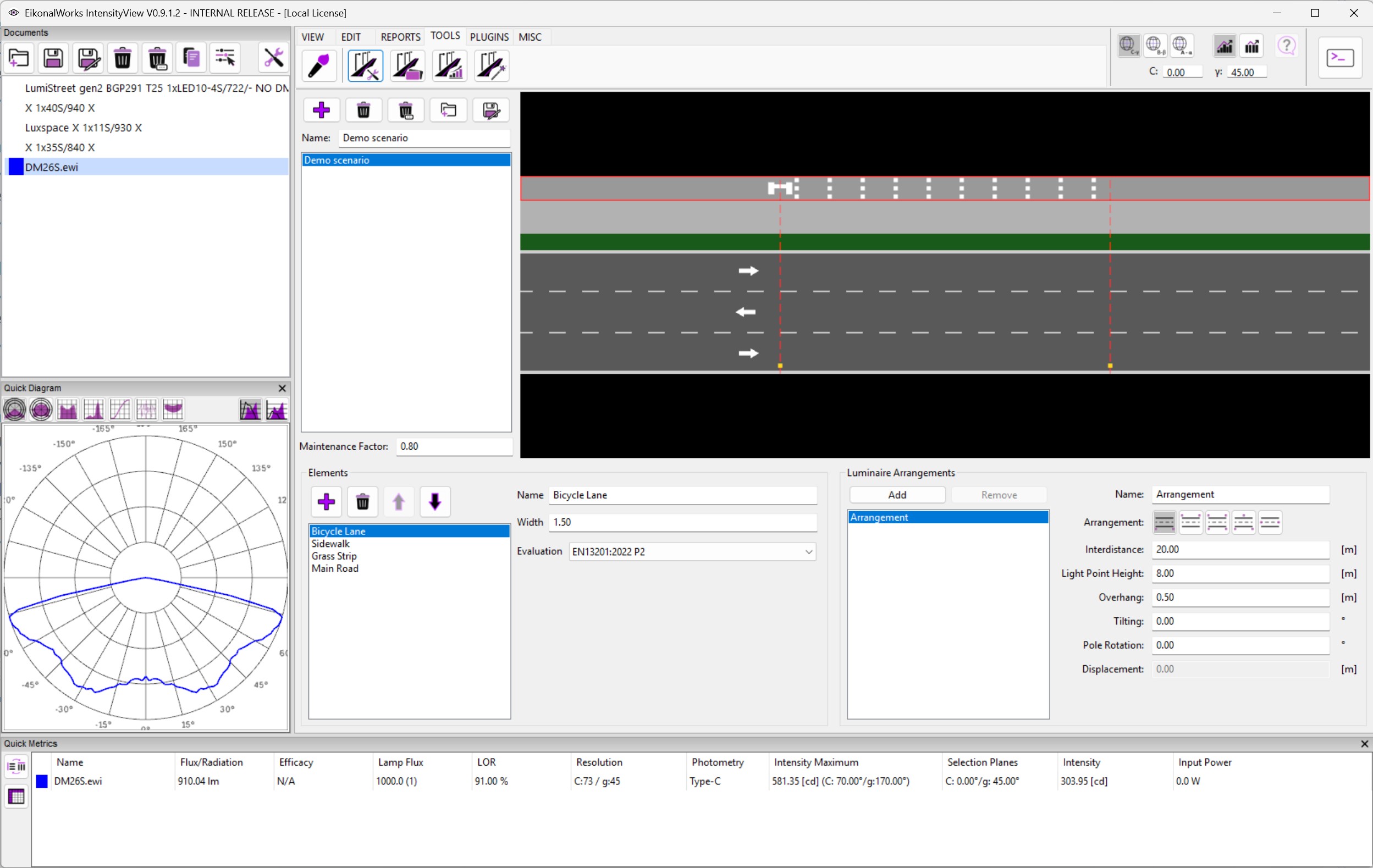Viewport: 1373px width, 868px height.
Task: Open the MISC tab
Action: (530, 37)
